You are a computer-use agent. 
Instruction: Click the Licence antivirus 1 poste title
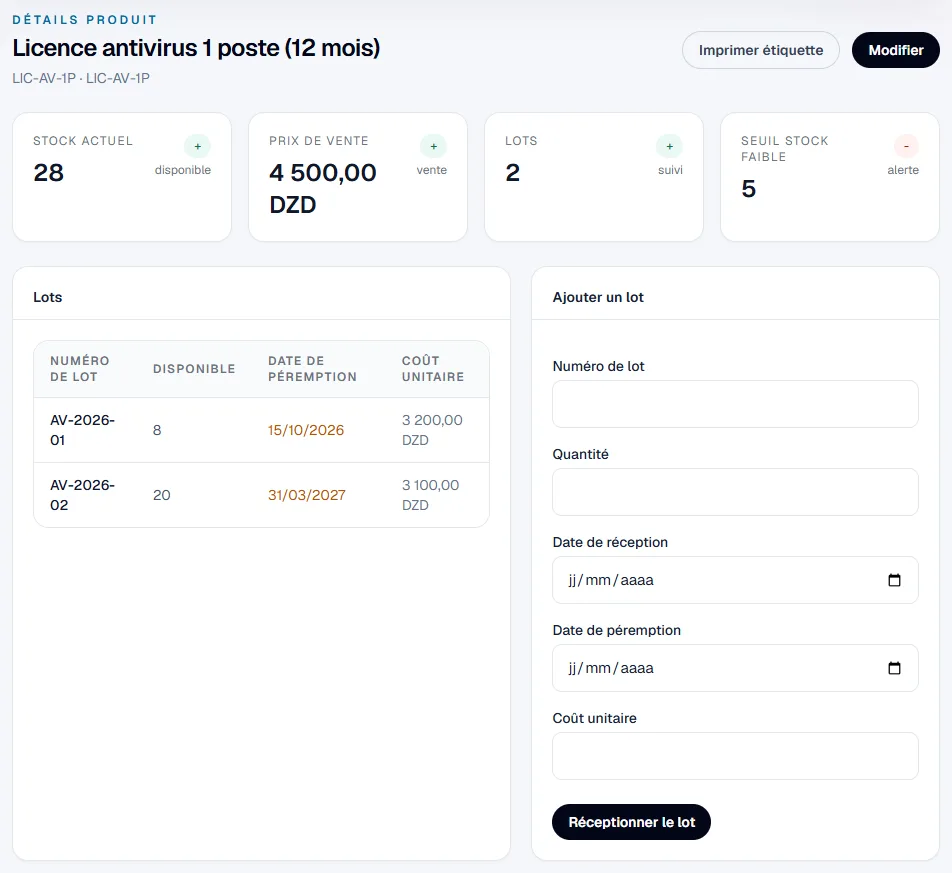pyautogui.click(x=196, y=47)
